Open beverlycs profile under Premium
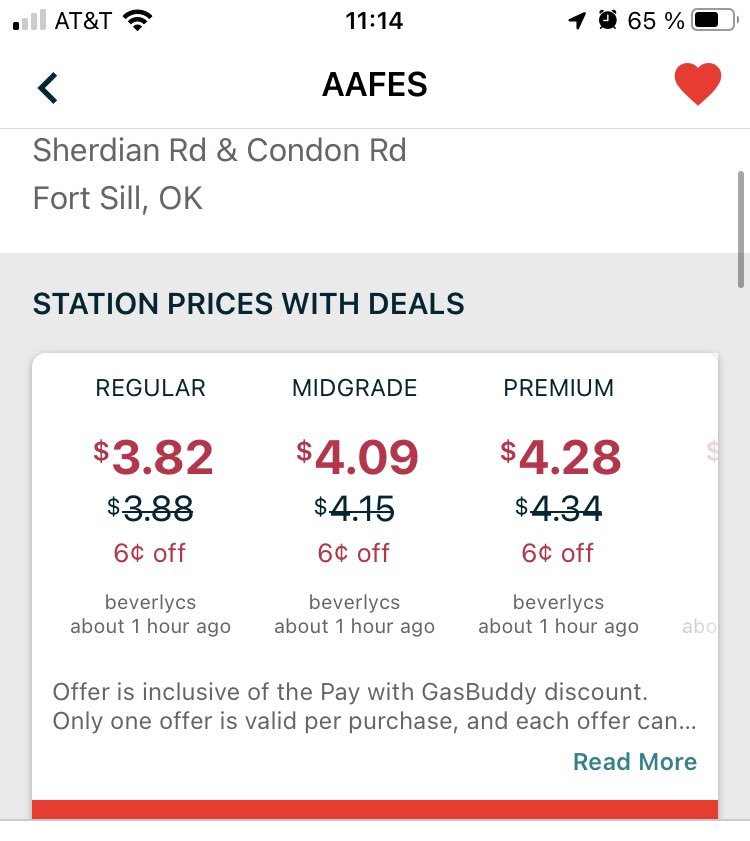The image size is (750, 841). pos(558,602)
